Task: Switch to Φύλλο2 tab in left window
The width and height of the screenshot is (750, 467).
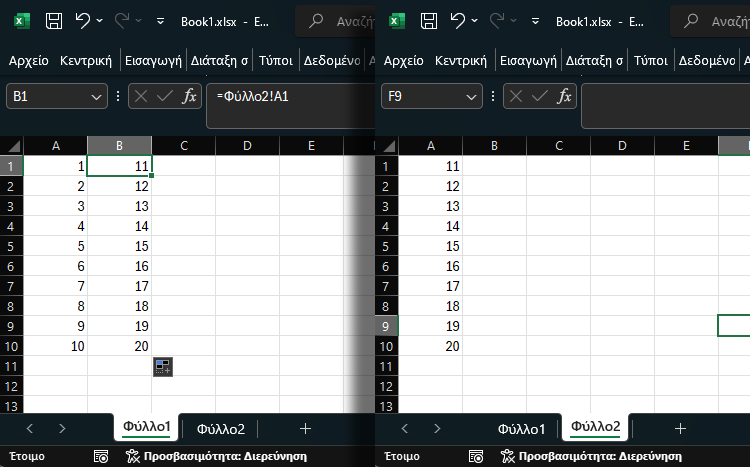Action: point(221,429)
